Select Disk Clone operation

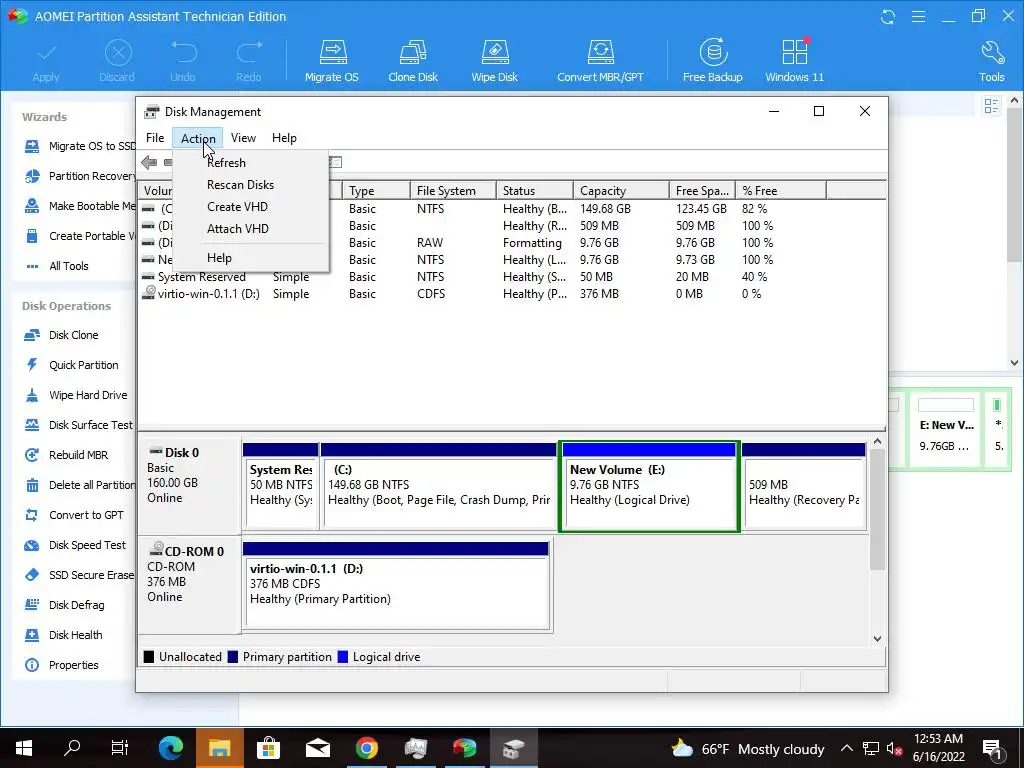61,335
